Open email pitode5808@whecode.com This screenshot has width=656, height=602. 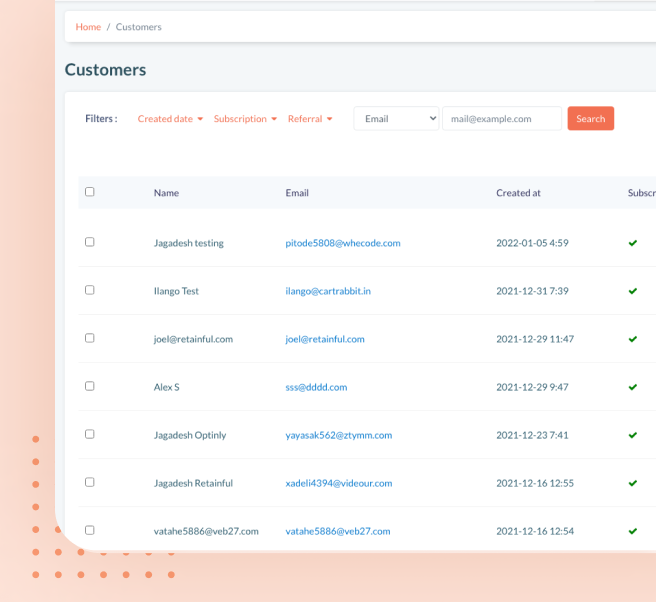pyautogui.click(x=343, y=243)
